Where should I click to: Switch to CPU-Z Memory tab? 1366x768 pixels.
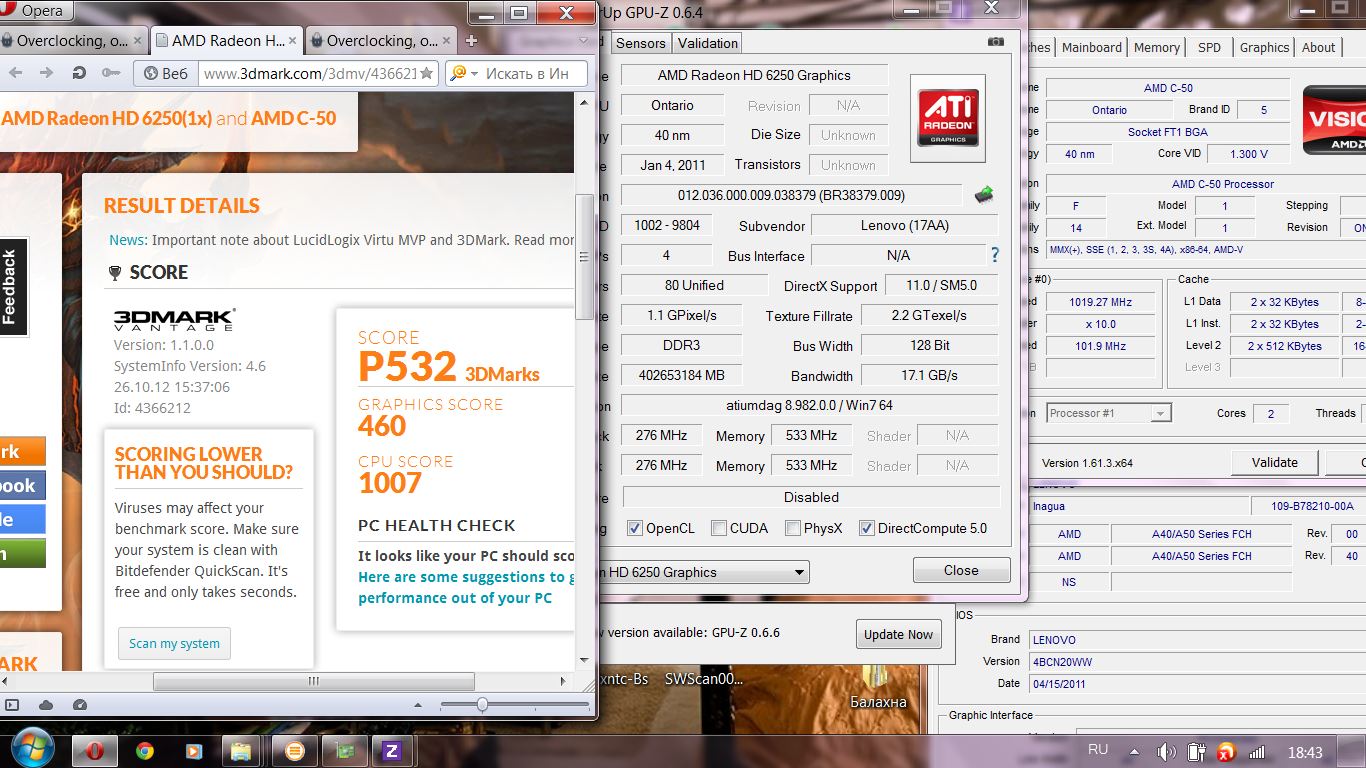[x=1156, y=47]
